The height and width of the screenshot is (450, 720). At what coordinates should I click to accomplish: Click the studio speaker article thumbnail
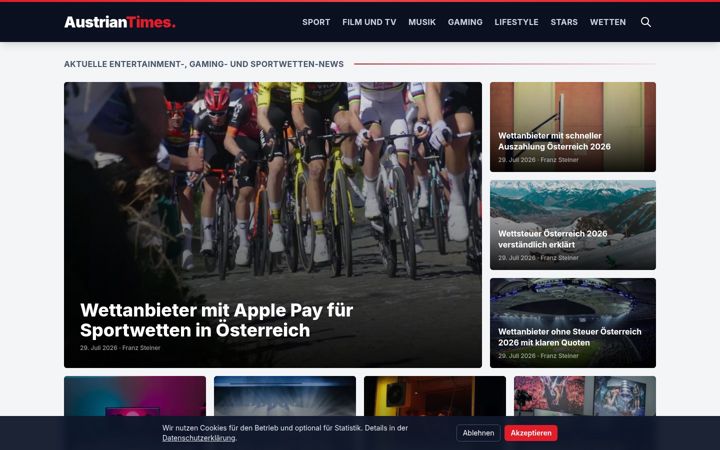click(435, 396)
